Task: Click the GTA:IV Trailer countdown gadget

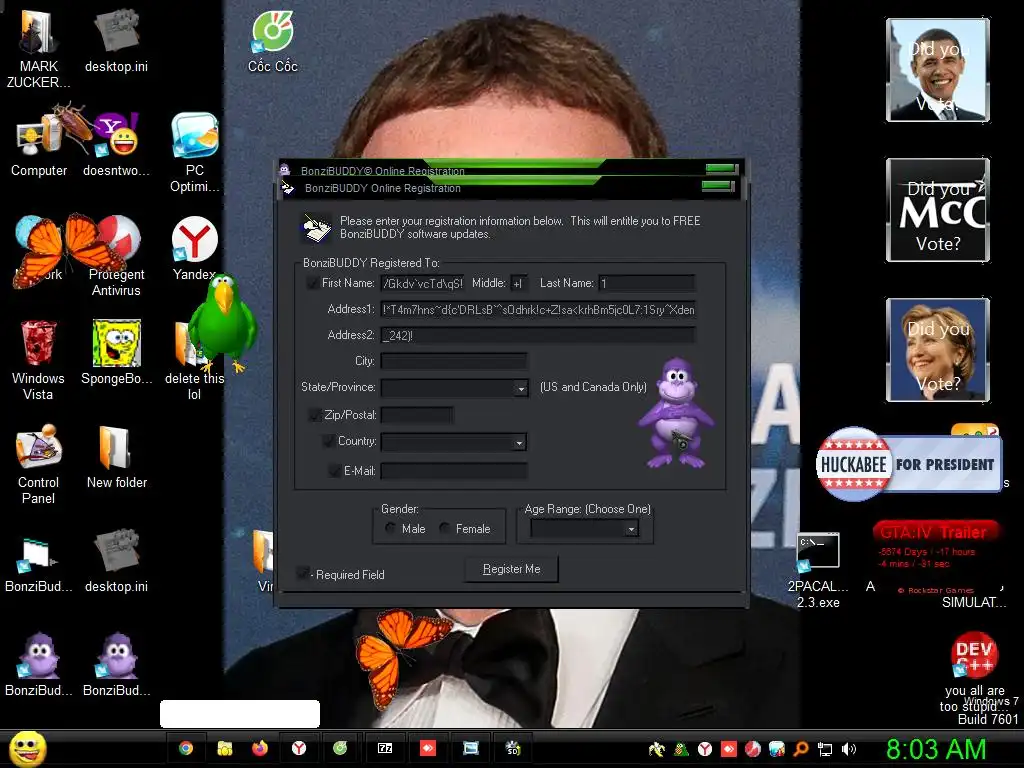Action: coord(935,556)
